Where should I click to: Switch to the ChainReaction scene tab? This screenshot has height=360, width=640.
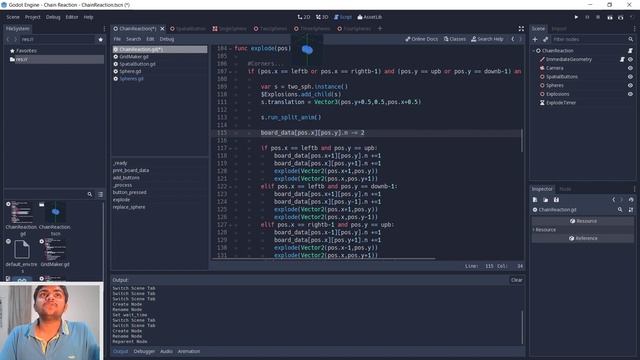point(137,29)
